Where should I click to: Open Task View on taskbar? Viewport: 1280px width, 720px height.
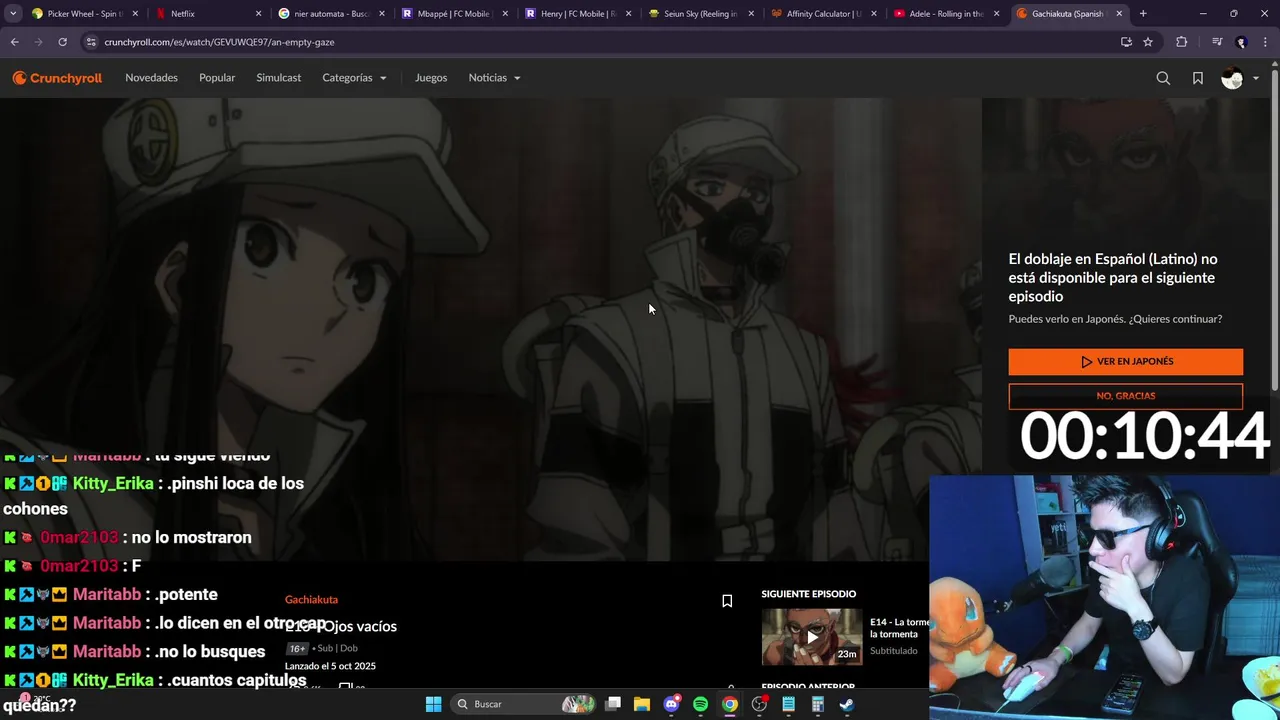tap(613, 704)
